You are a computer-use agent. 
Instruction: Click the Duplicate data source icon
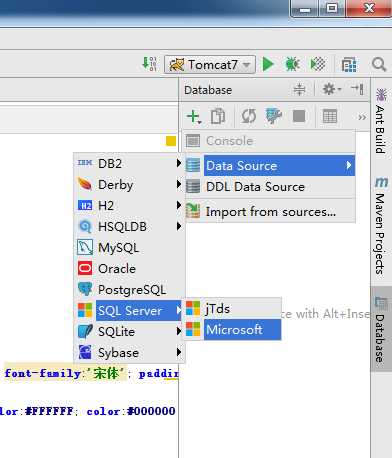(218, 116)
